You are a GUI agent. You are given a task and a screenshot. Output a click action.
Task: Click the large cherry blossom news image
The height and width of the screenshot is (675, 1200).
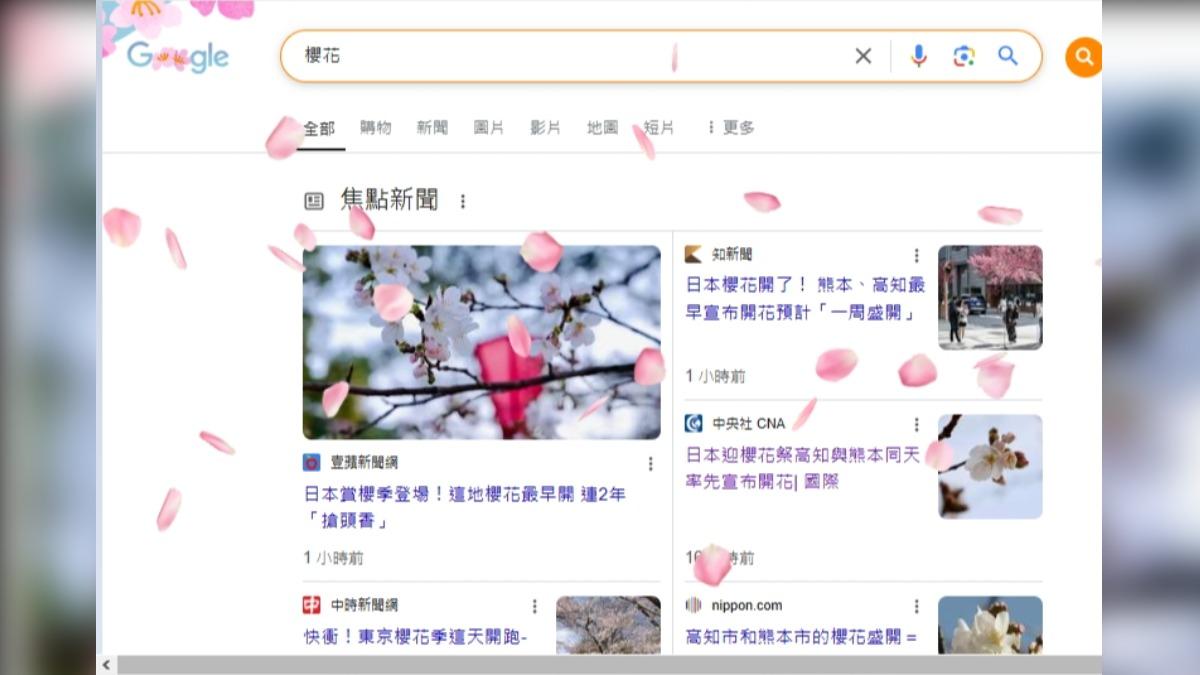(x=482, y=342)
